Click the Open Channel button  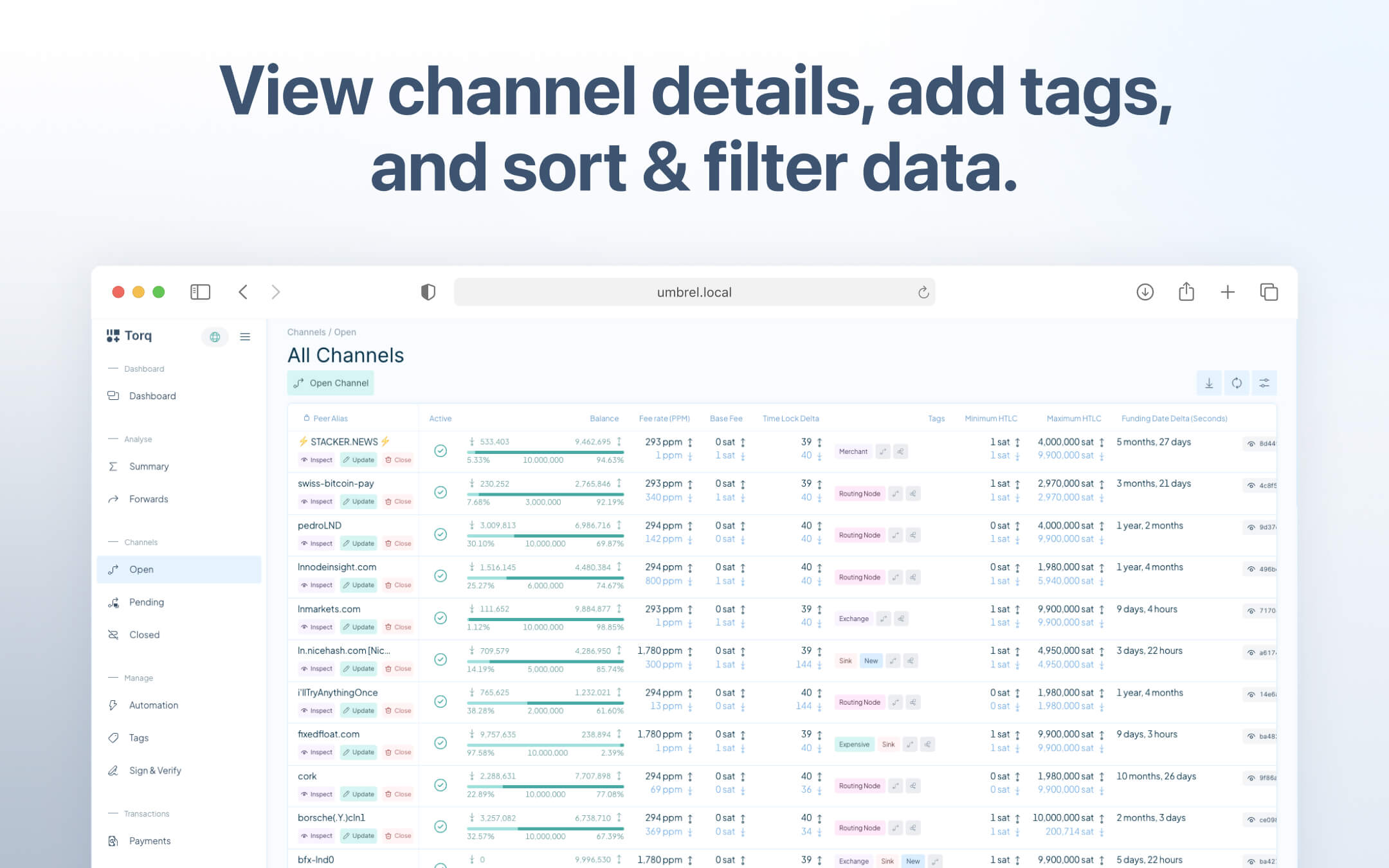point(331,383)
